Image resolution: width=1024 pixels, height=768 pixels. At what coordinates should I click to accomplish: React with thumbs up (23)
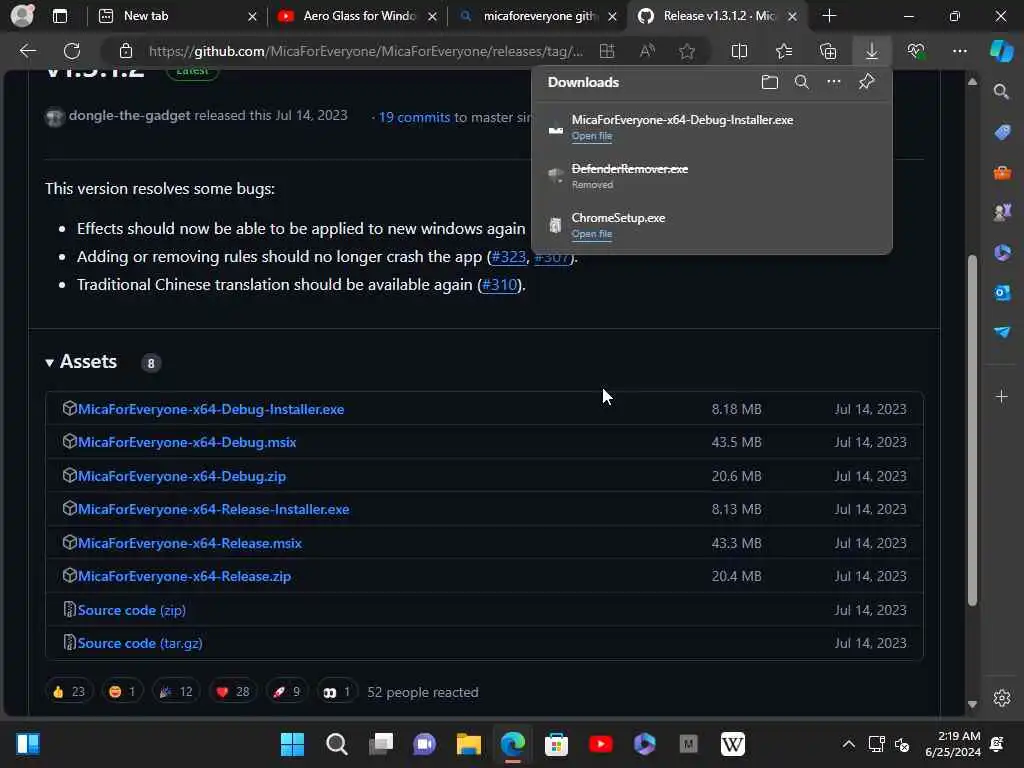(69, 692)
